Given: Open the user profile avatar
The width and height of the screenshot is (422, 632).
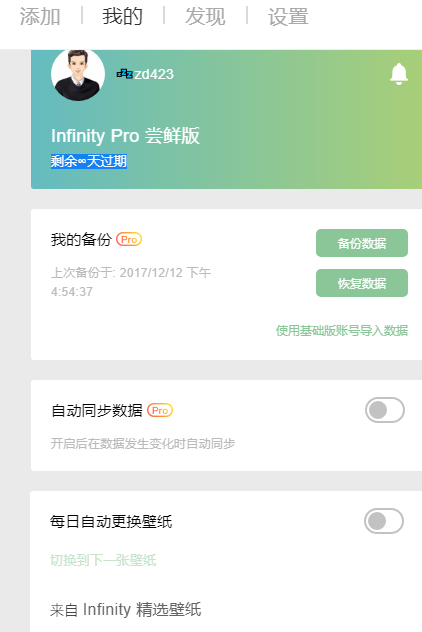Looking at the screenshot, I should (x=78, y=75).
